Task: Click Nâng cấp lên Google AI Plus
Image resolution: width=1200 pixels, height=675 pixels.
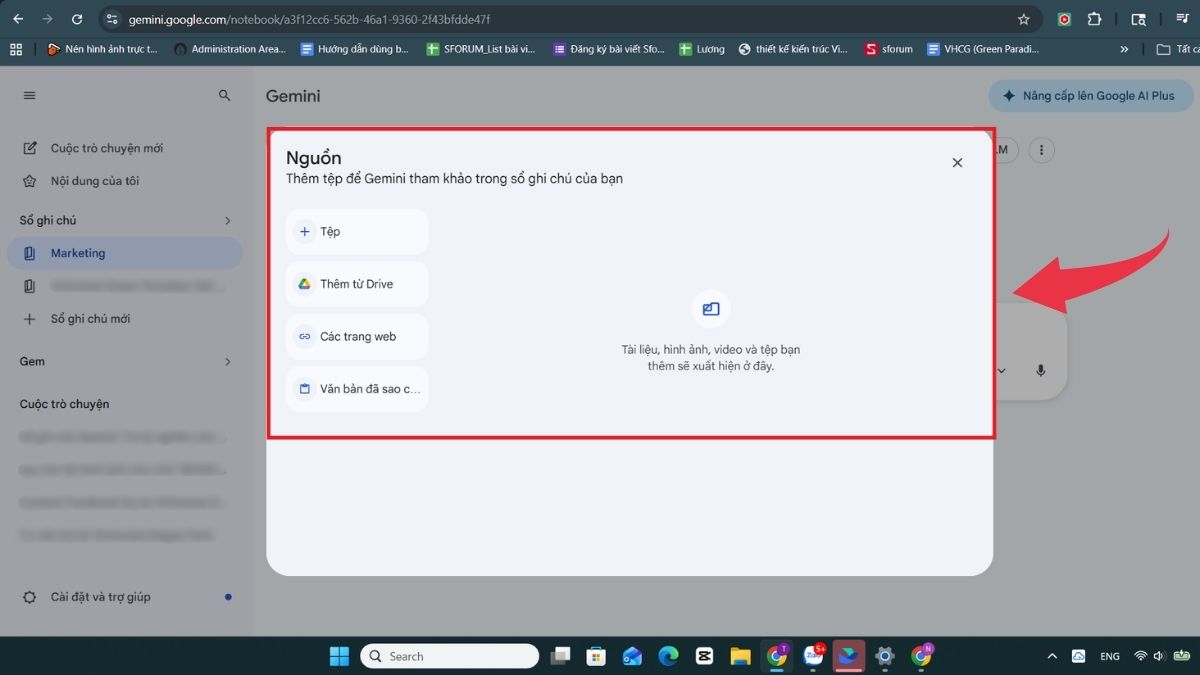Action: click(x=1091, y=96)
